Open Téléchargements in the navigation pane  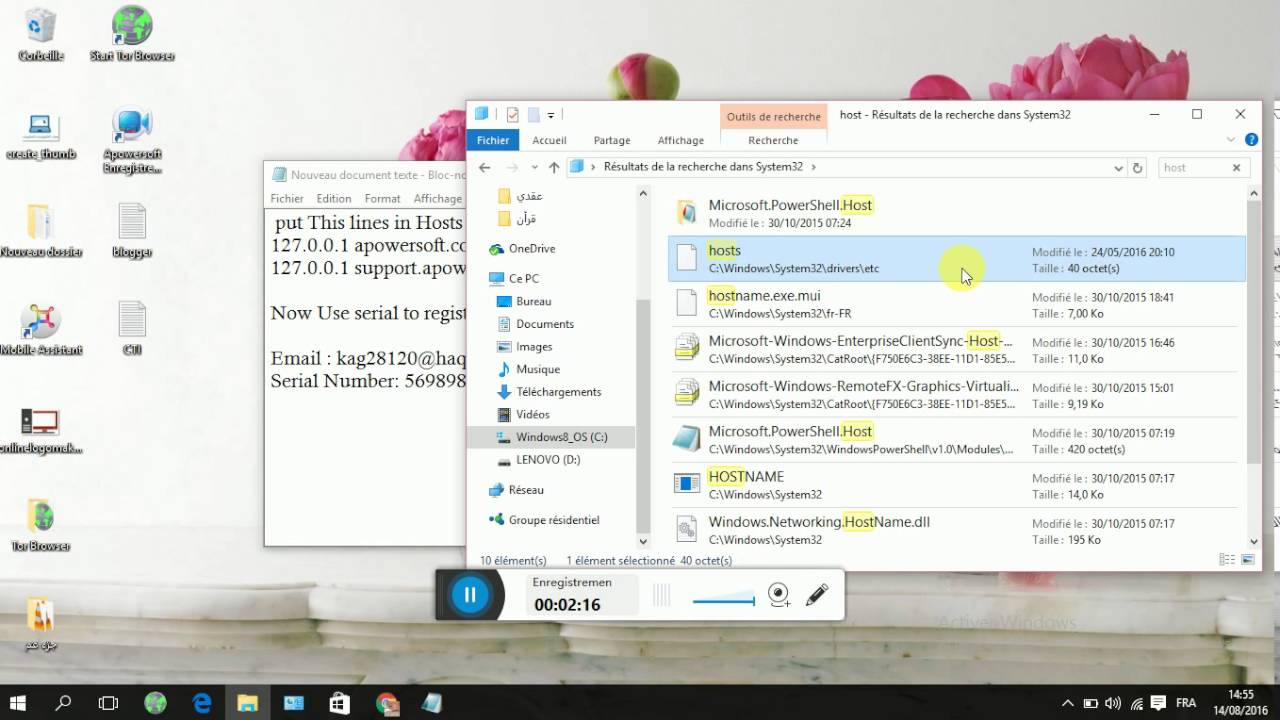[x=558, y=392]
